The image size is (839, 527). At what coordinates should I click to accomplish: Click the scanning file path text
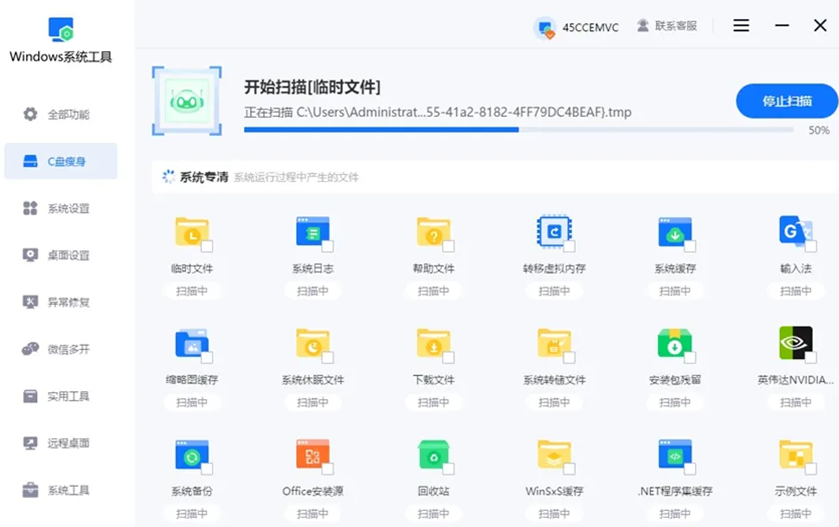(438, 112)
